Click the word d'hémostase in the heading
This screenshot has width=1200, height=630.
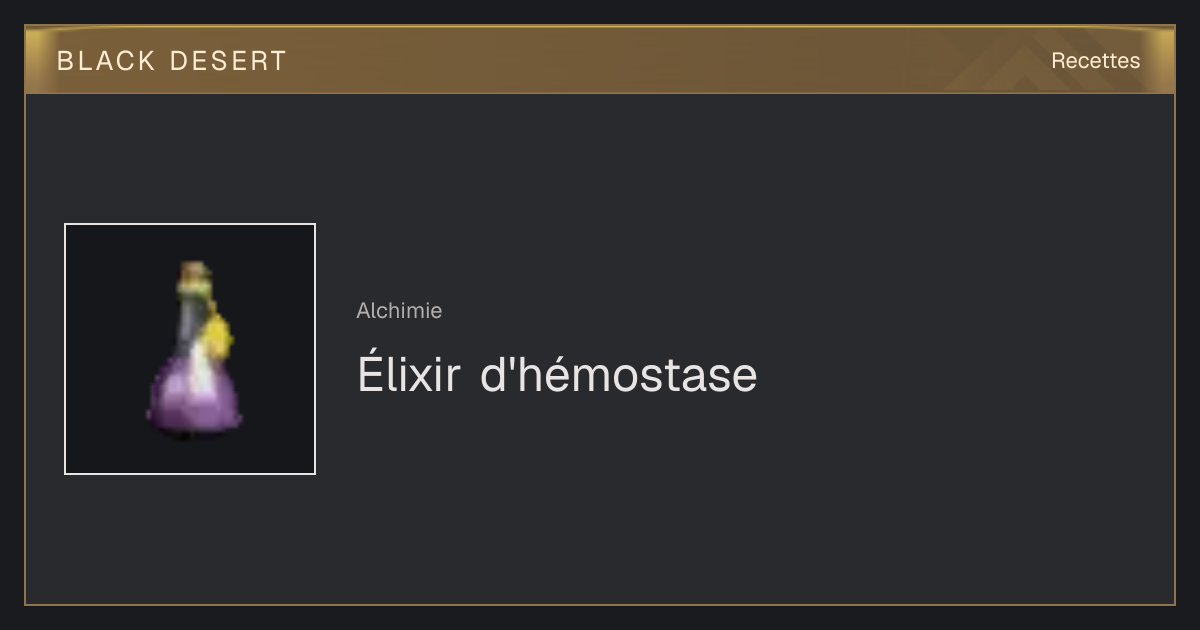(619, 375)
